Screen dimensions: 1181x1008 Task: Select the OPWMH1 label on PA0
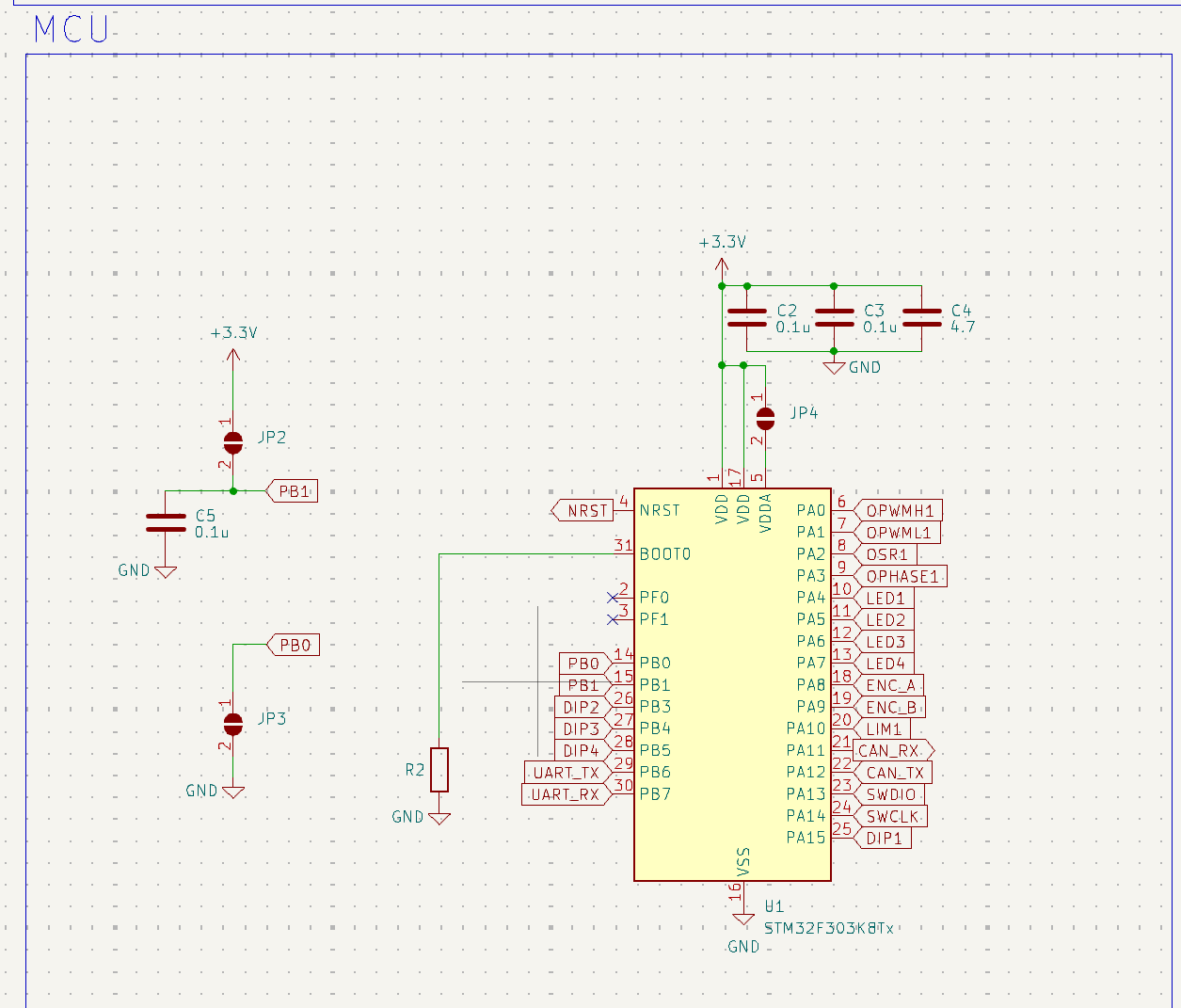(x=899, y=510)
